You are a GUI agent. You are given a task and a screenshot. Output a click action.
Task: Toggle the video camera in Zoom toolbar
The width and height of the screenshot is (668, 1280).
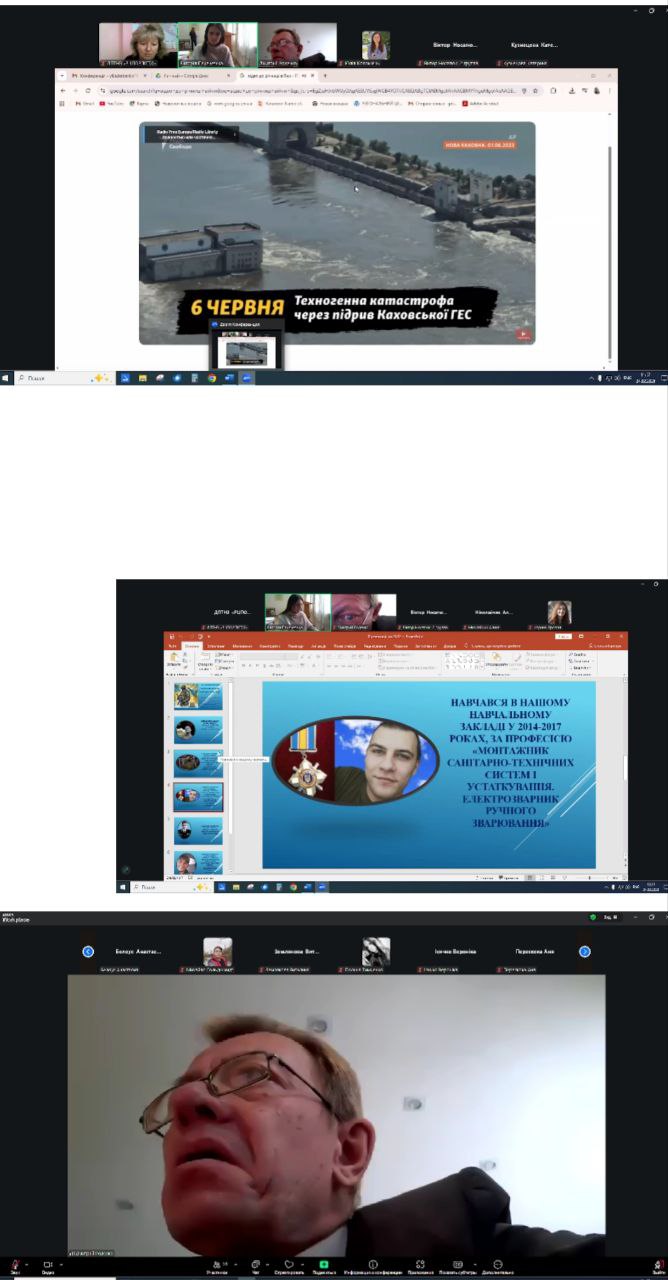click(x=46, y=1264)
